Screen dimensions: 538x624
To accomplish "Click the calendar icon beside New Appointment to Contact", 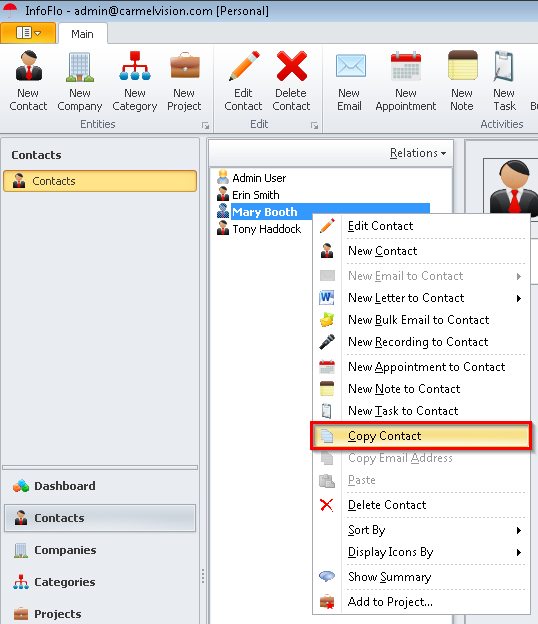I will click(x=327, y=367).
